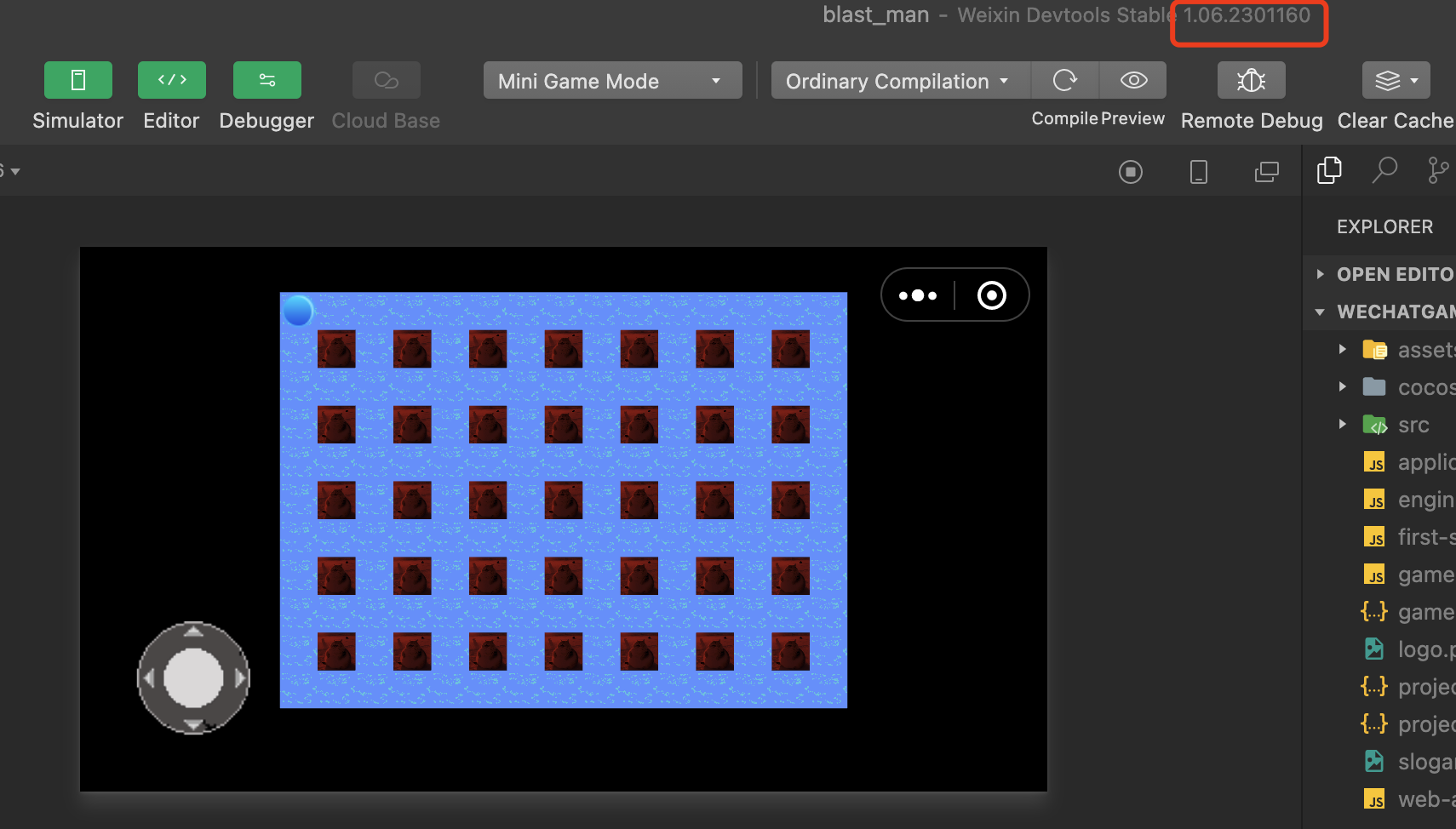
Task: Tap the joystick right arrow
Action: tap(239, 677)
